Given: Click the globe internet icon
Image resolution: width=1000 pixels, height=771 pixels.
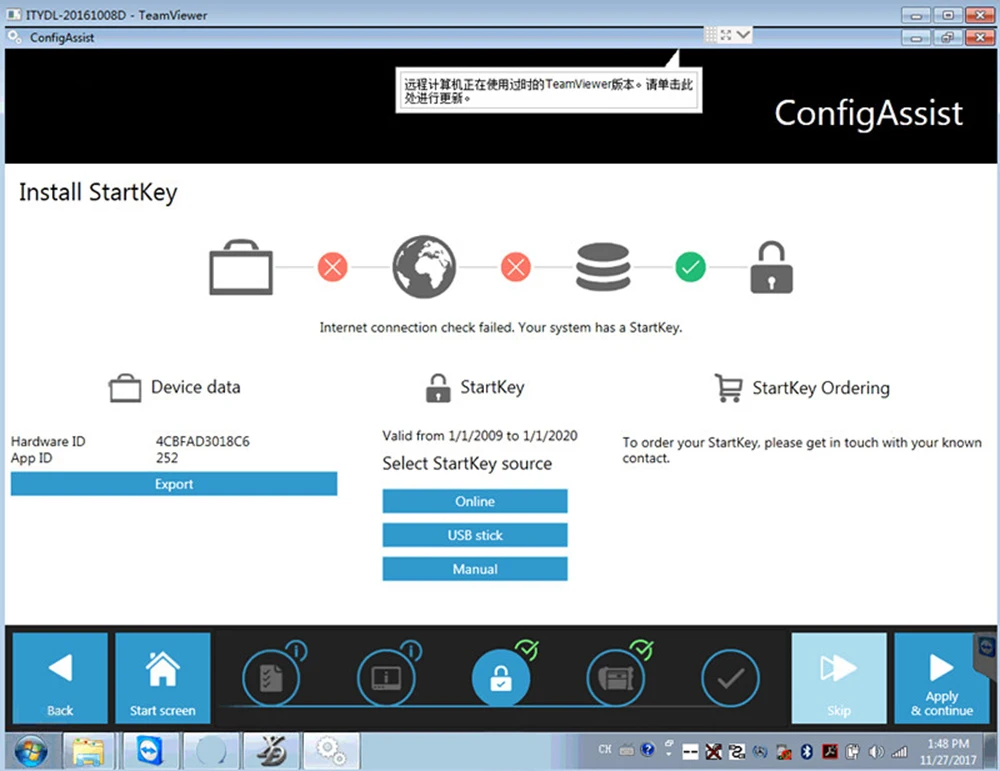Looking at the screenshot, I should pyautogui.click(x=424, y=267).
